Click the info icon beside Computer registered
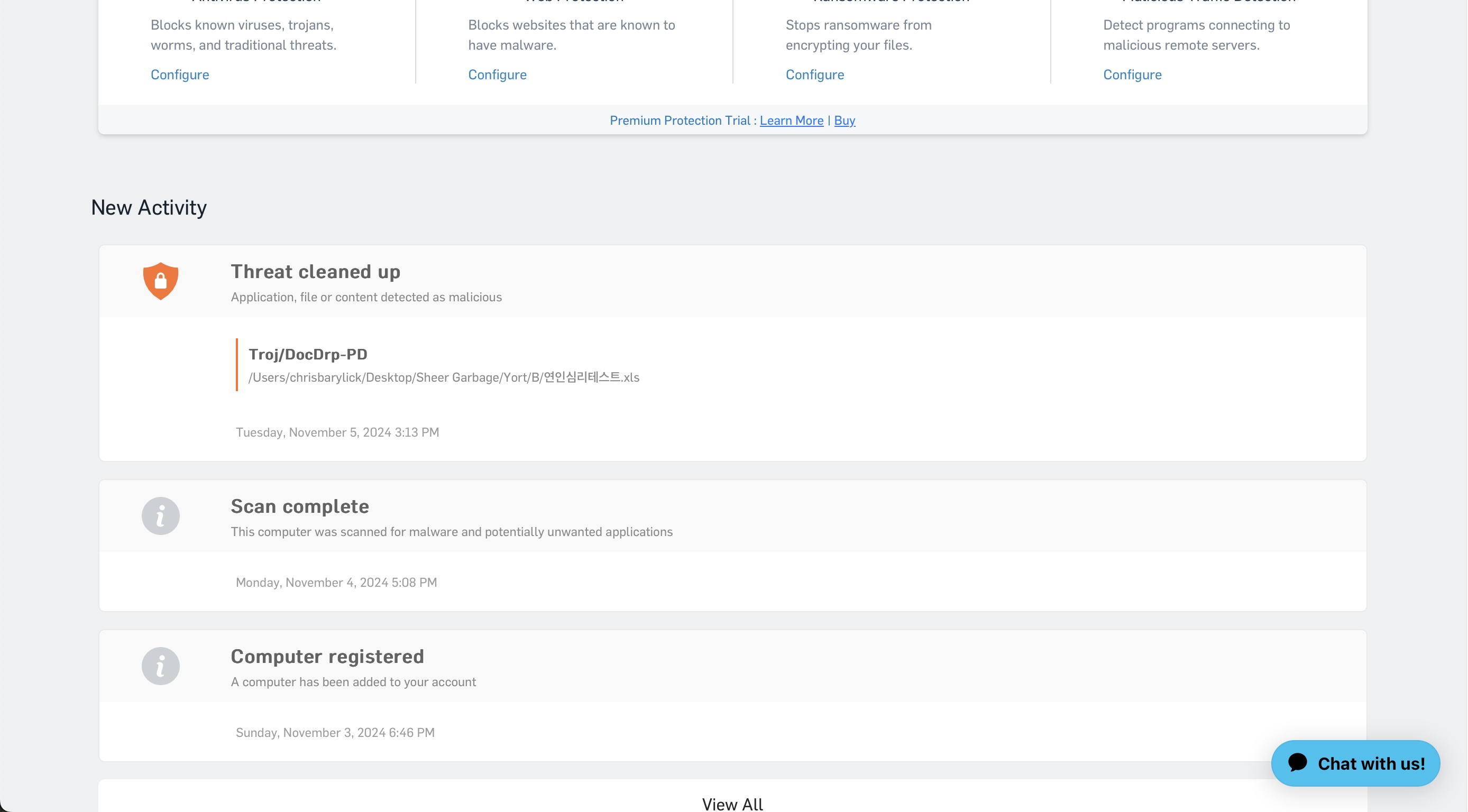 [160, 666]
